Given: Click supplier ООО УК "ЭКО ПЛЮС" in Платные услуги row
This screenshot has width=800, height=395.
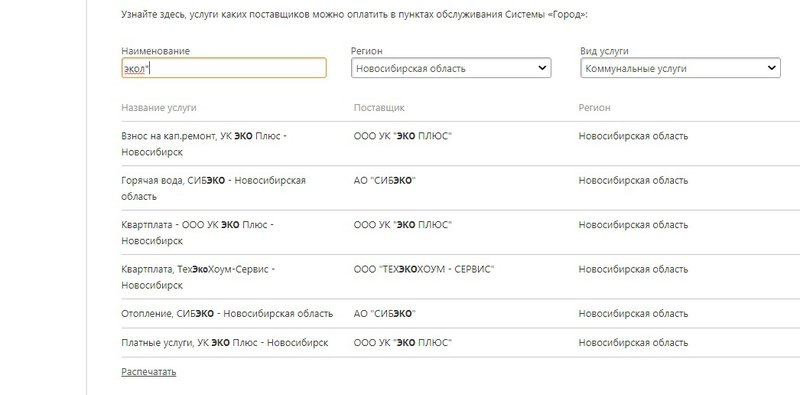Looking at the screenshot, I should coord(403,343).
